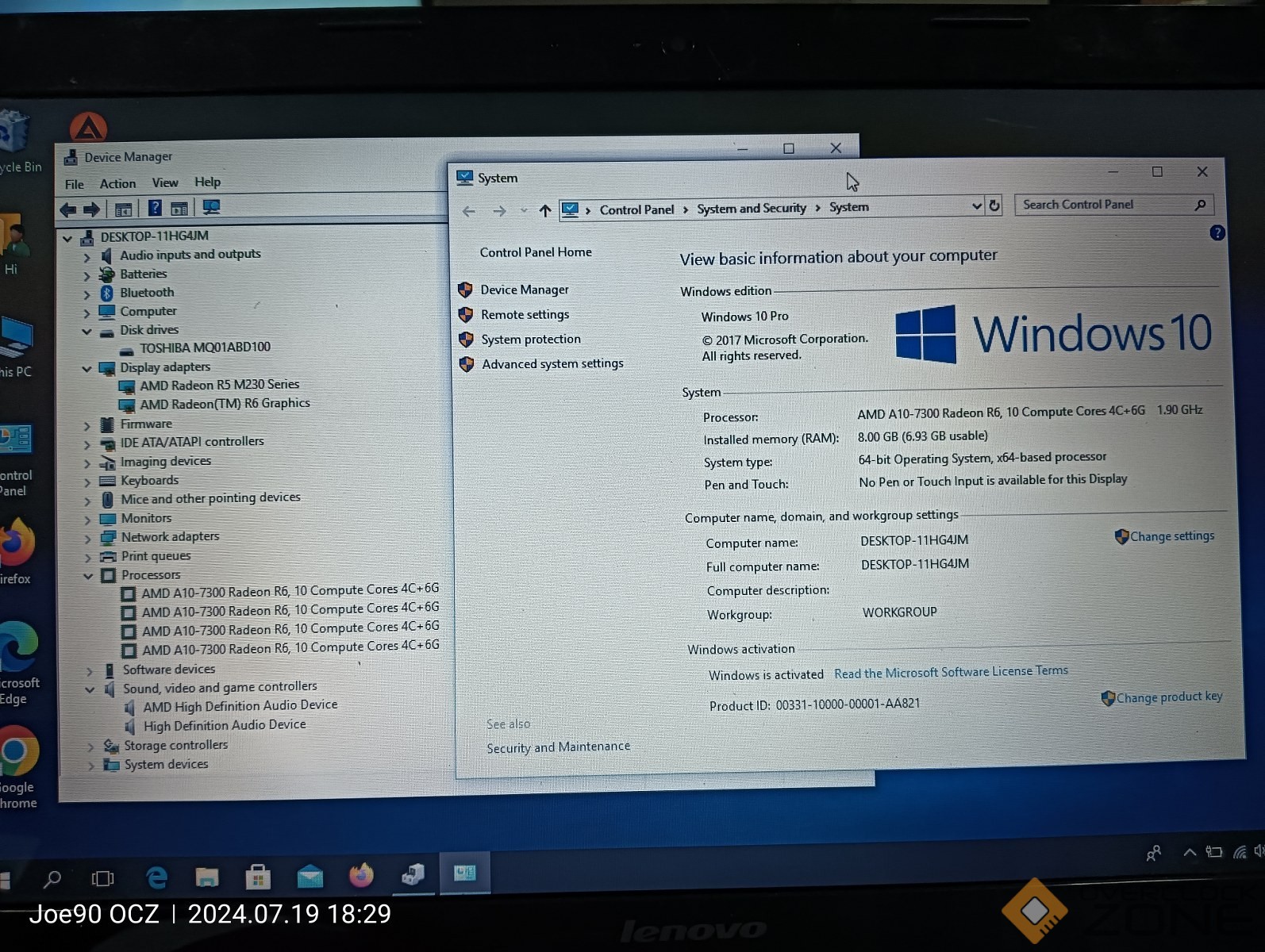Screen dimensions: 1265x952
Task: Open Security and Maintenance link
Action: (558, 747)
